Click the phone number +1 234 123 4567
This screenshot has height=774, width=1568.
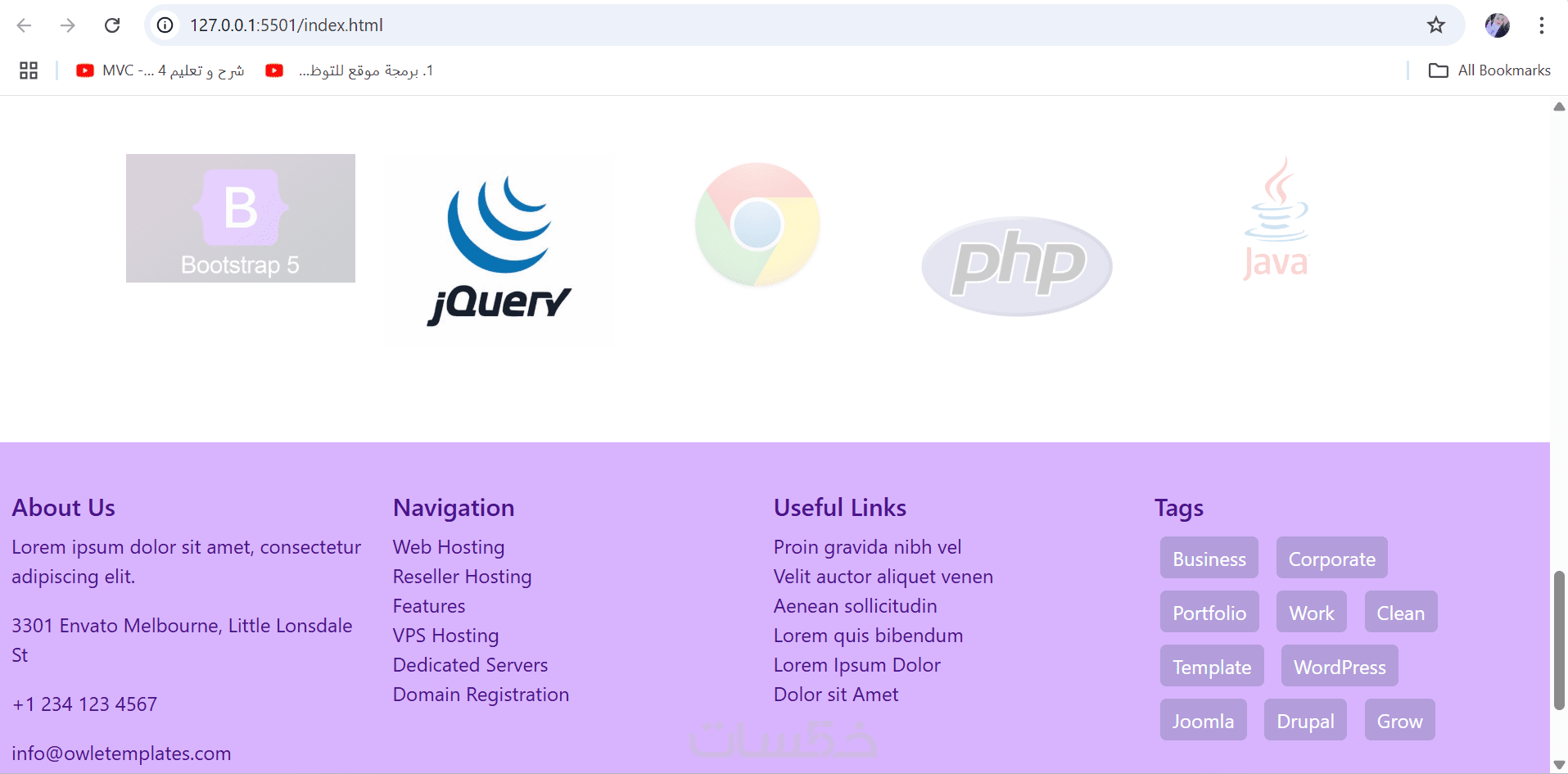(x=84, y=704)
